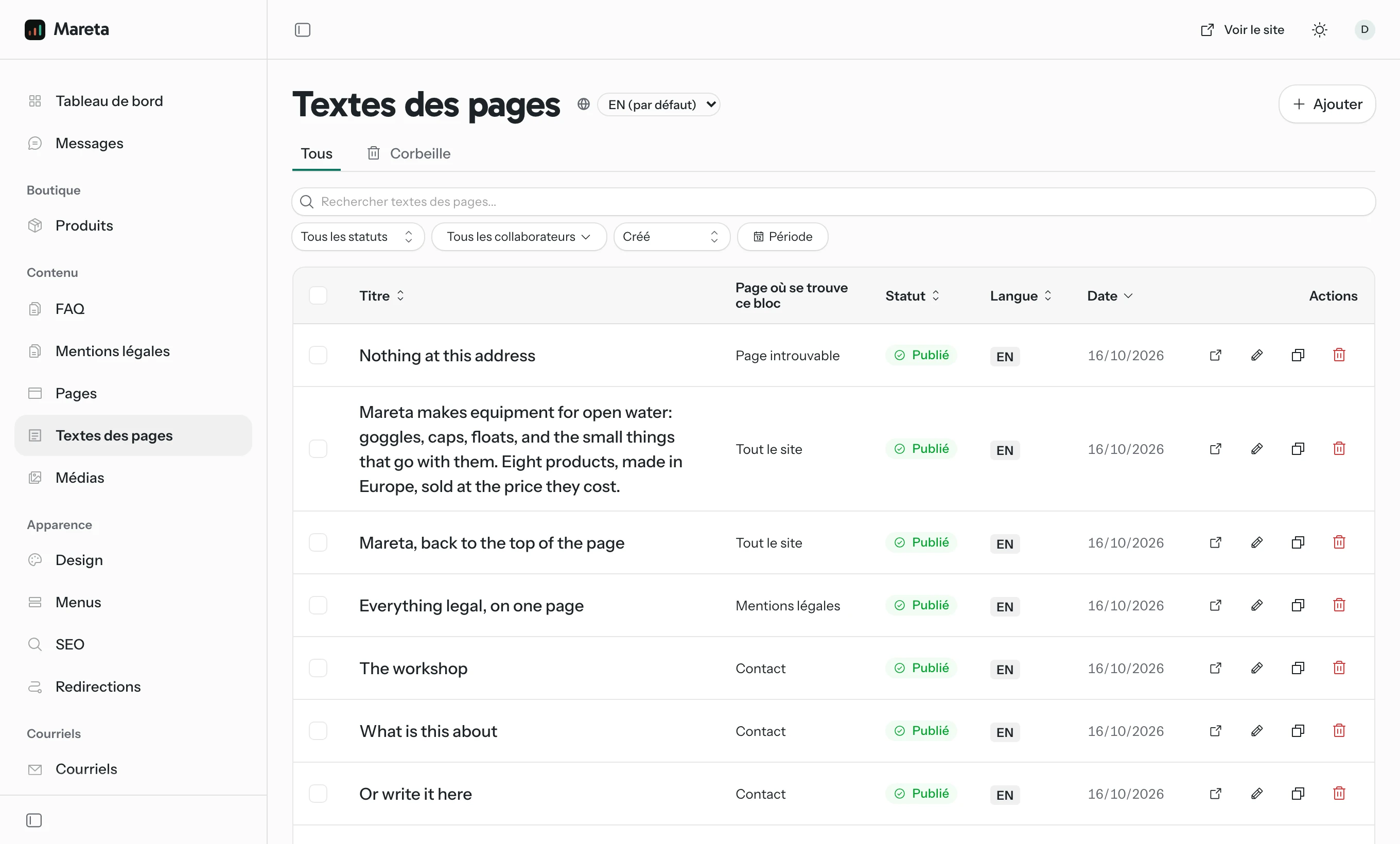Click the Mareta logo
Image resolution: width=1400 pixels, height=844 pixels.
[66, 29]
